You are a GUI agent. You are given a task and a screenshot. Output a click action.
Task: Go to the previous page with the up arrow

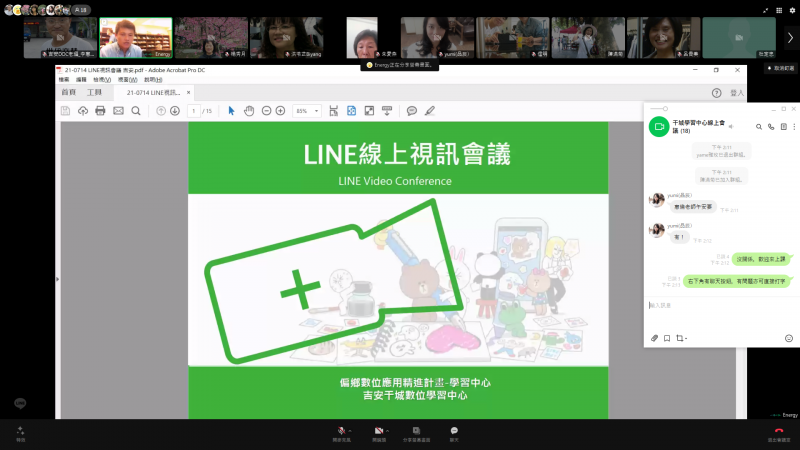tap(161, 111)
